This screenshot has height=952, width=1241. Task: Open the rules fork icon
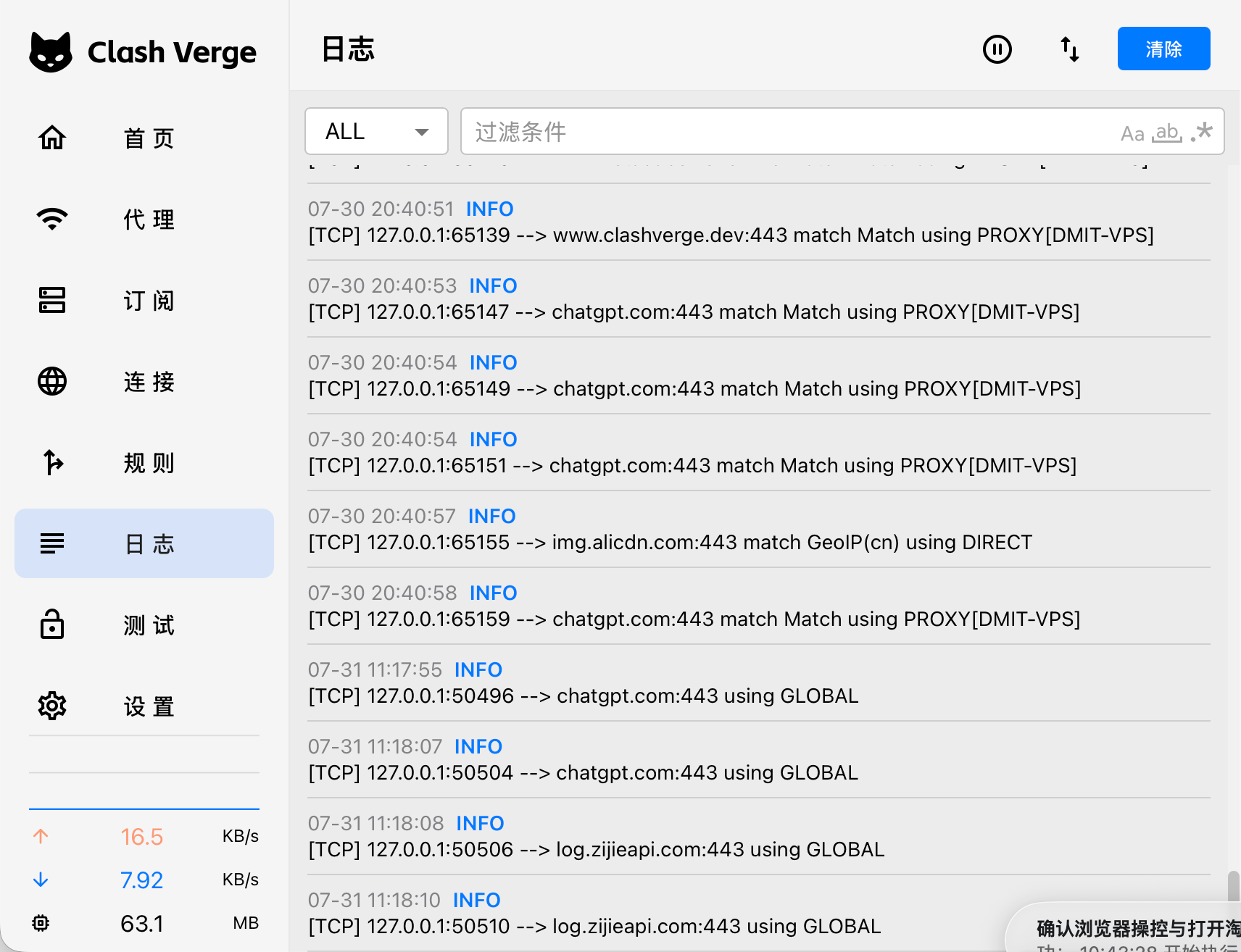tap(52, 462)
